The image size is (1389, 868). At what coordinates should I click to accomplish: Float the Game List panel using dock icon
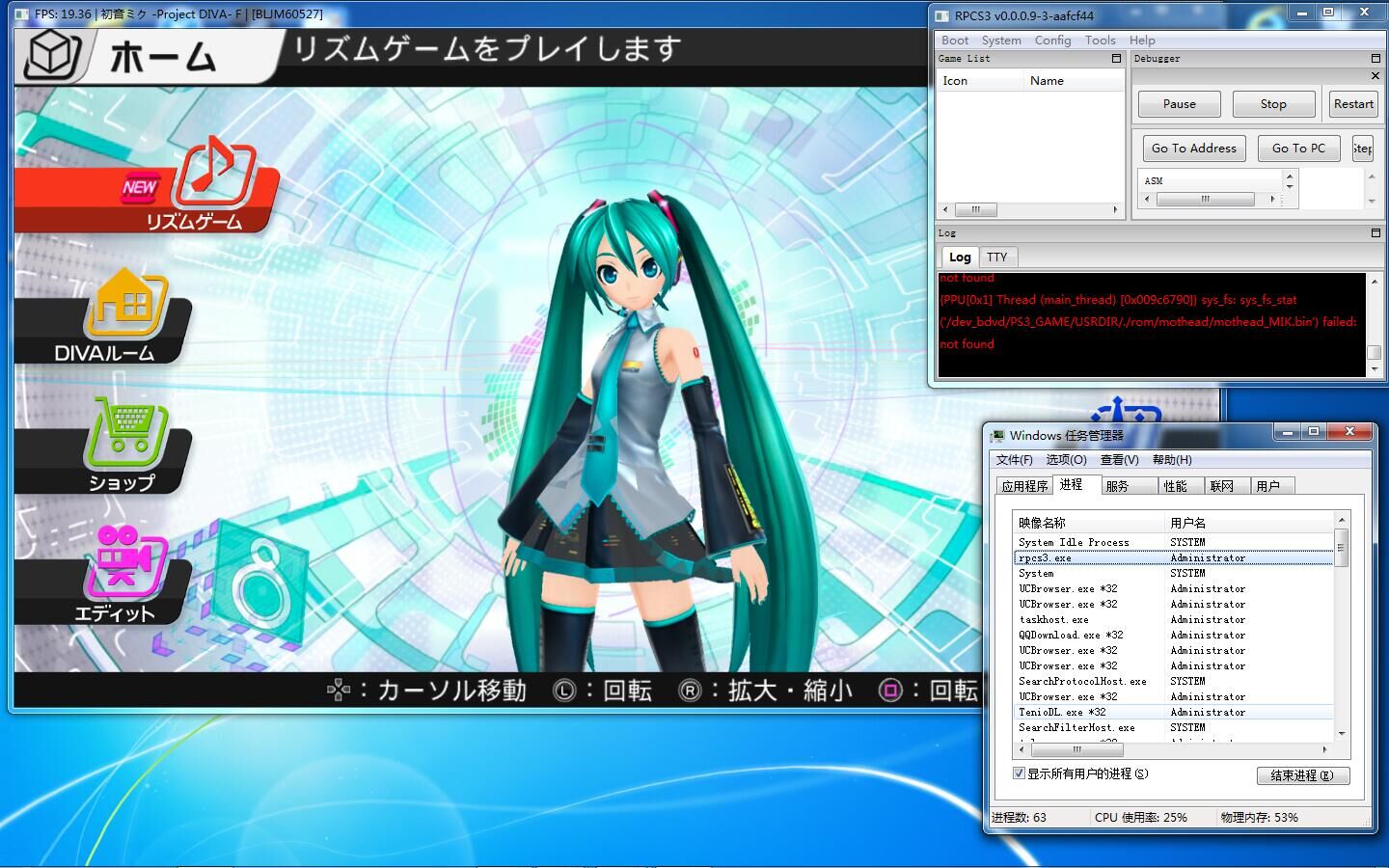[1116, 59]
